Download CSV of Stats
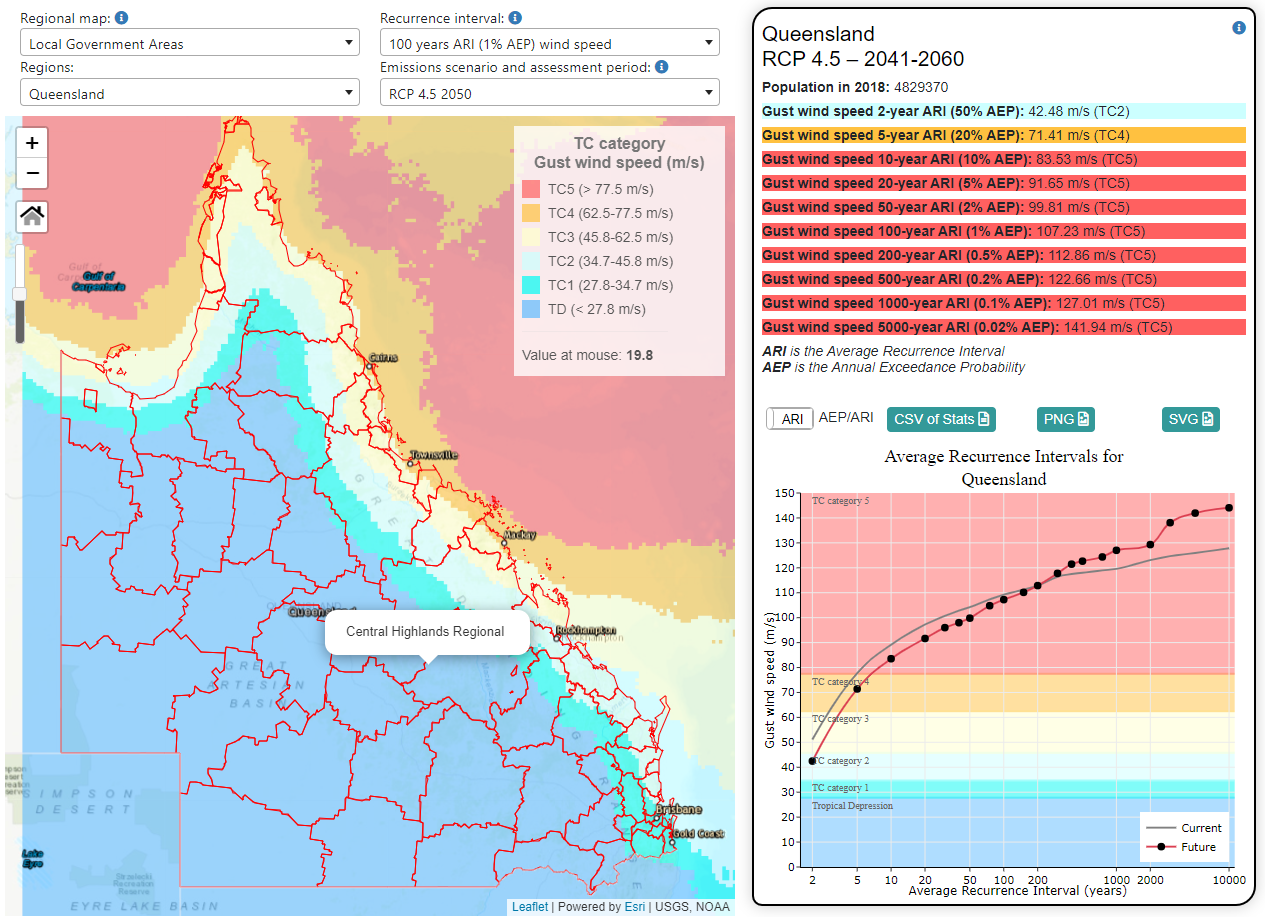This screenshot has height=917, width=1265. (x=941, y=419)
